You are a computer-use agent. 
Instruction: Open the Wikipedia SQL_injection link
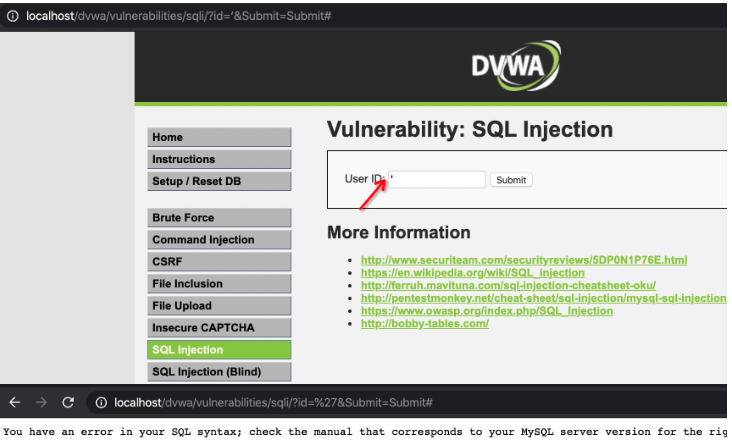coord(472,273)
